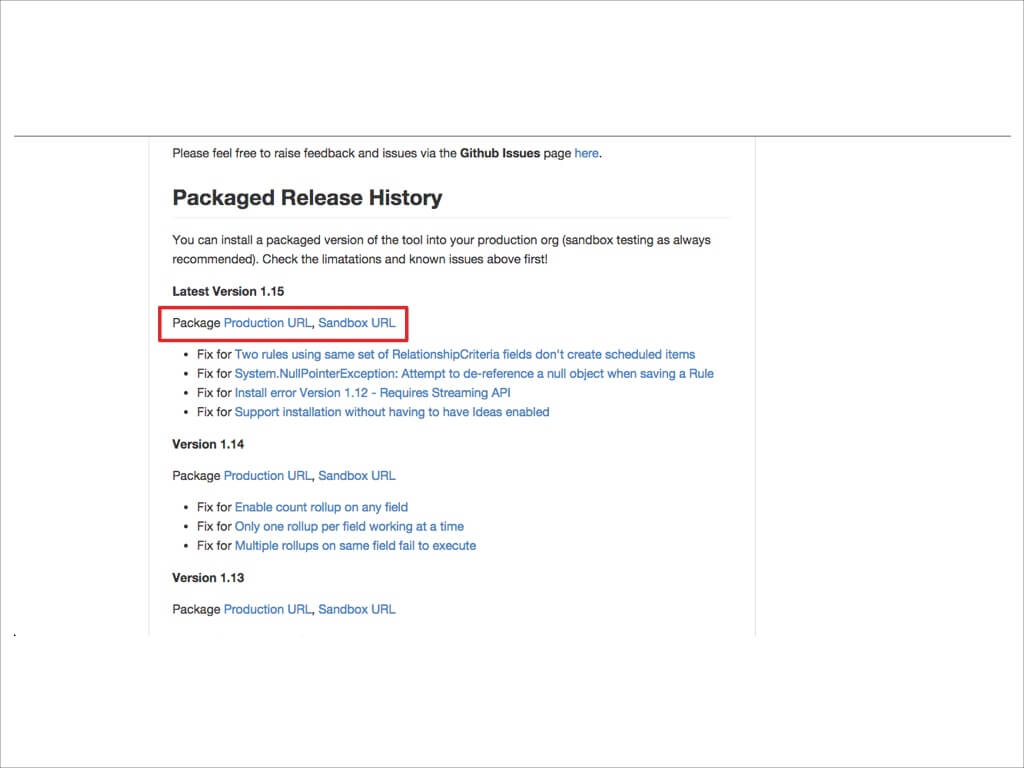Open 'Support installation without Ideas enabled' link
This screenshot has width=1024, height=768.
coord(391,412)
